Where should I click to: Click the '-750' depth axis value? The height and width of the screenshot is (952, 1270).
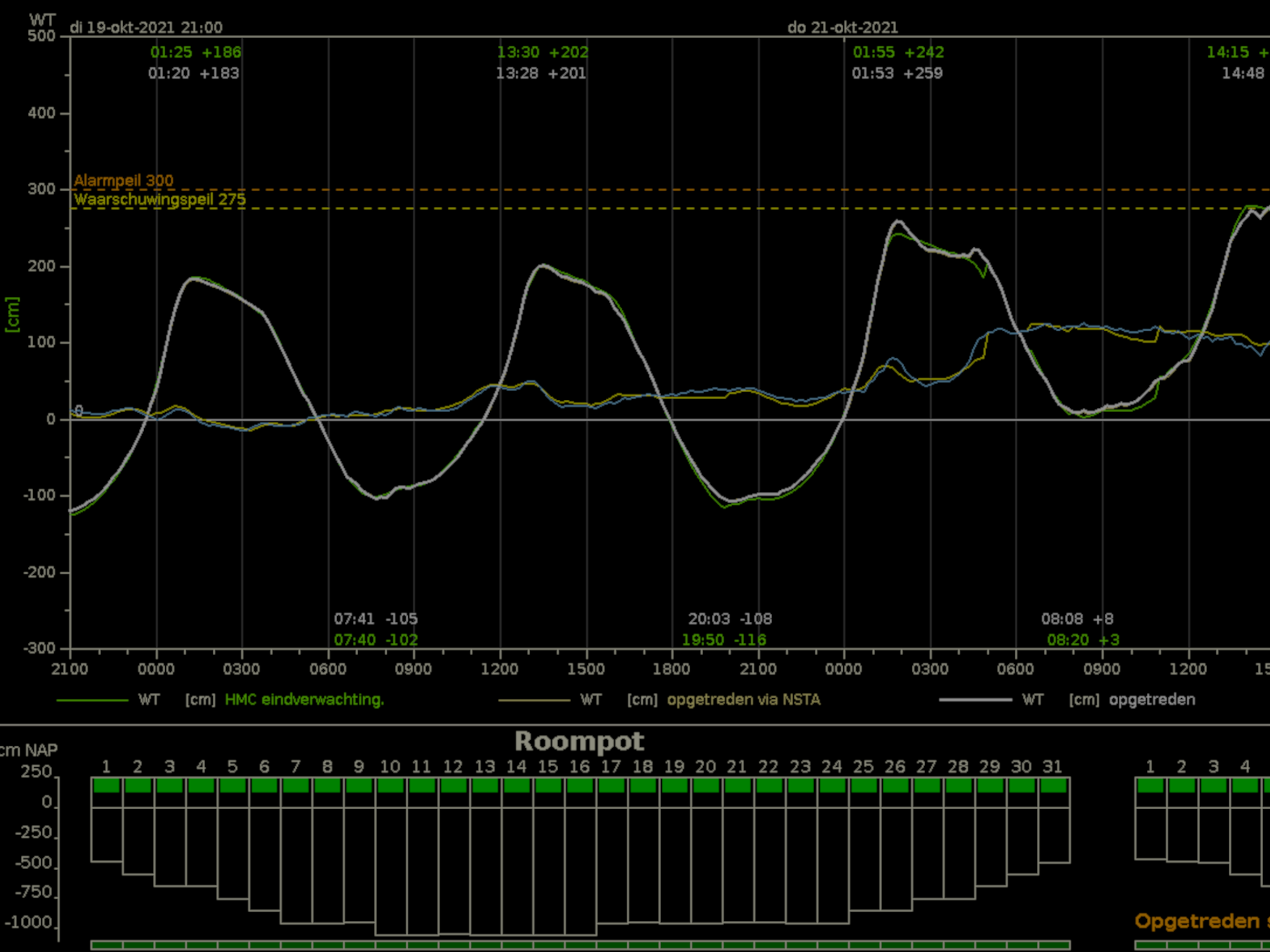tap(34, 892)
